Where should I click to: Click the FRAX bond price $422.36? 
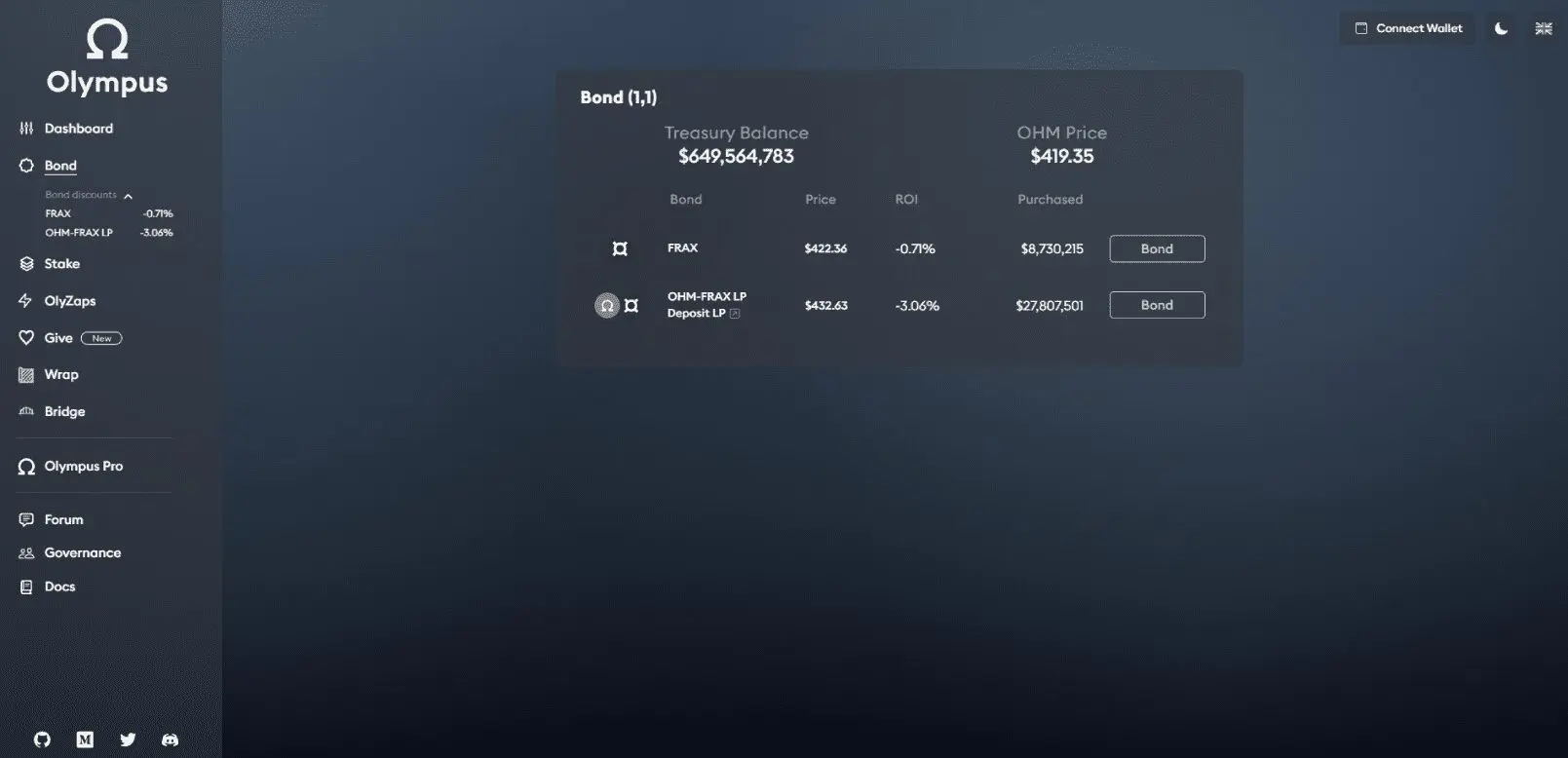(825, 249)
